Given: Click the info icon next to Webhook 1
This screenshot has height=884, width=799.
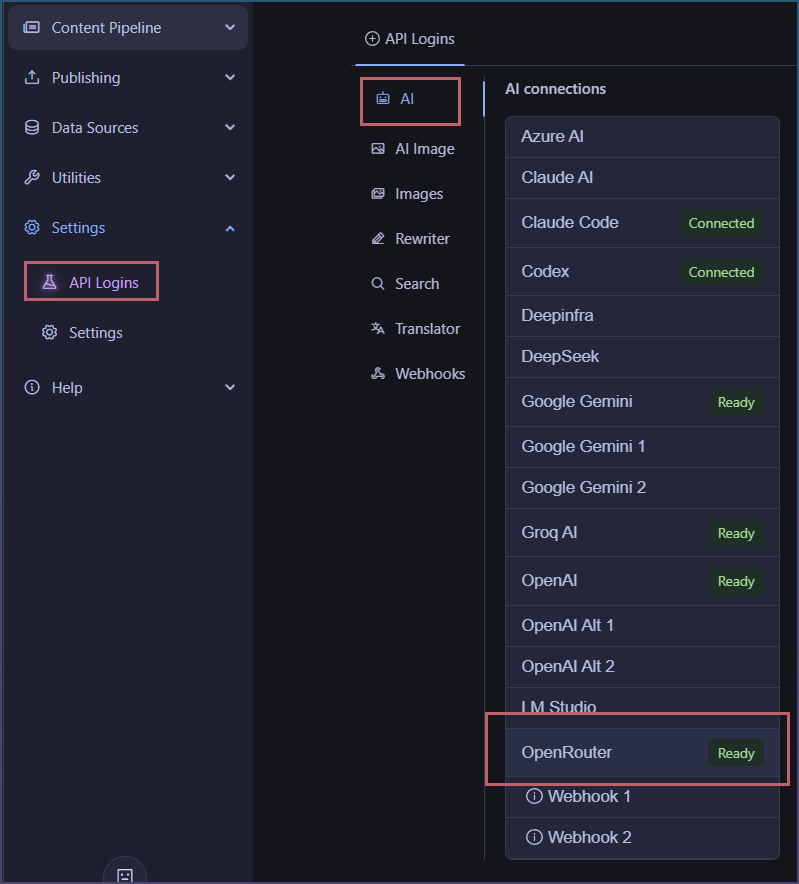Looking at the screenshot, I should click(x=534, y=796).
